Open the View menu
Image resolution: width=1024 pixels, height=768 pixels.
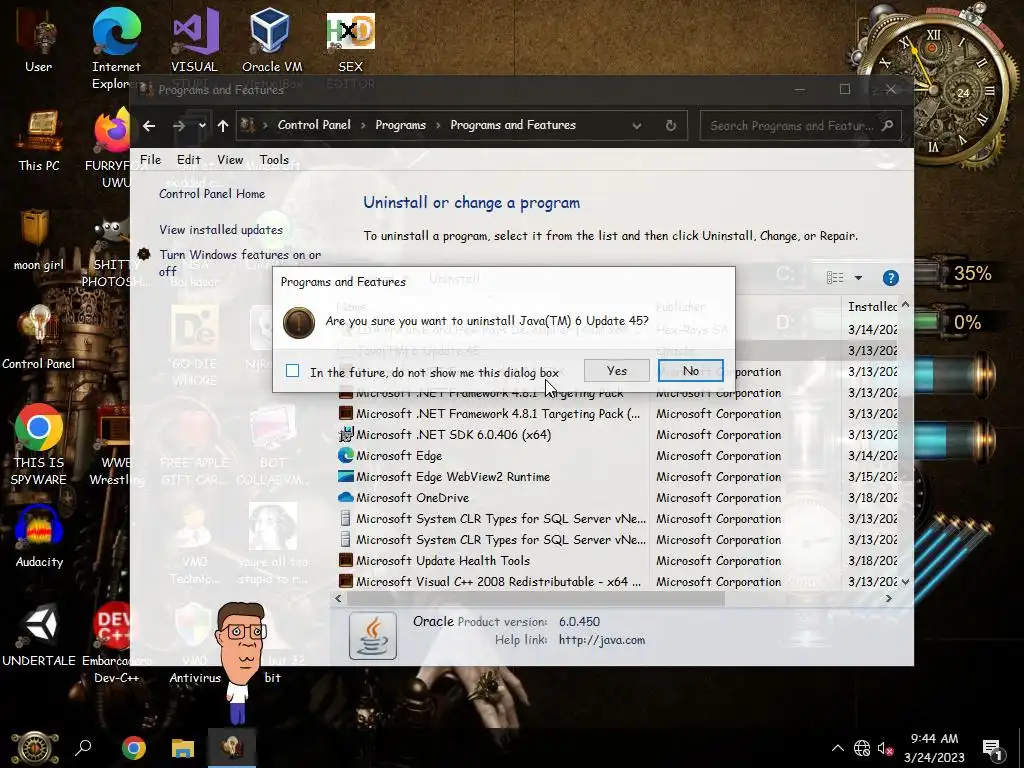(x=230, y=159)
